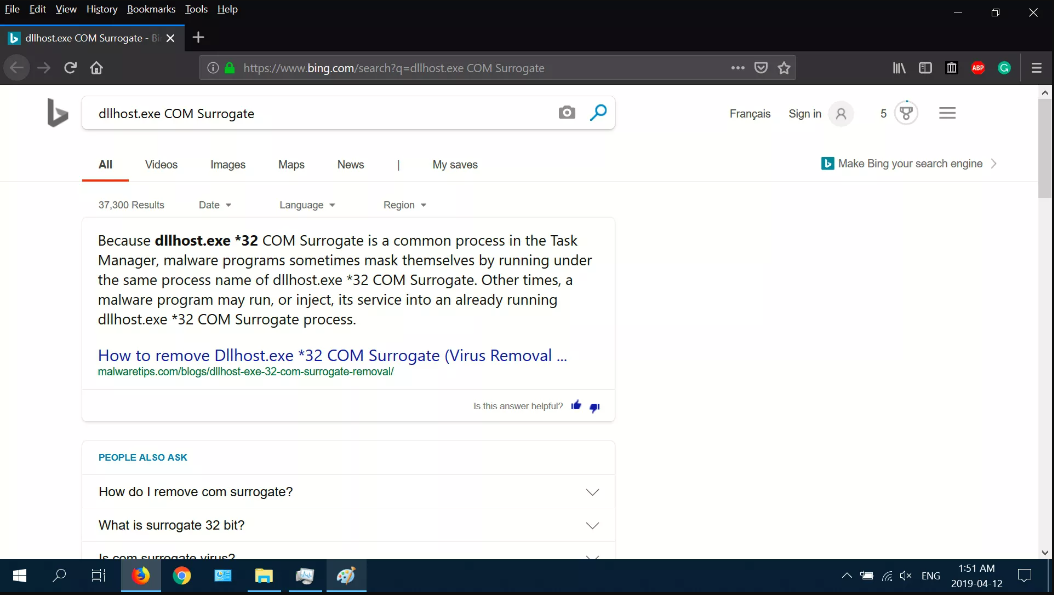Image resolution: width=1054 pixels, height=595 pixels.
Task: Open the File menu
Action: click(12, 9)
